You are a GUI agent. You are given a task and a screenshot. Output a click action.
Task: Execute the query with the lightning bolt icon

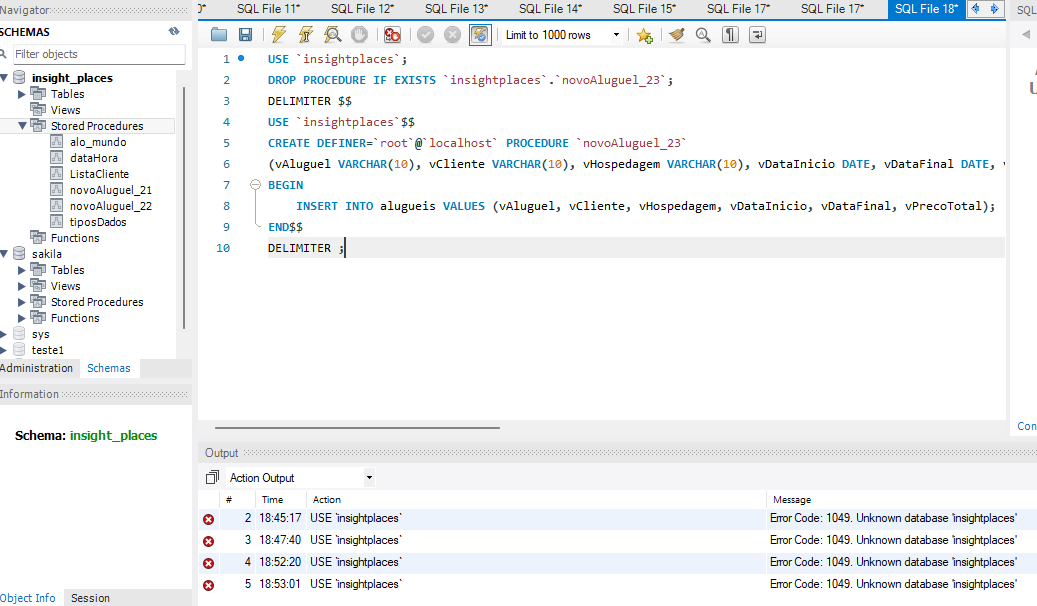tap(279, 35)
